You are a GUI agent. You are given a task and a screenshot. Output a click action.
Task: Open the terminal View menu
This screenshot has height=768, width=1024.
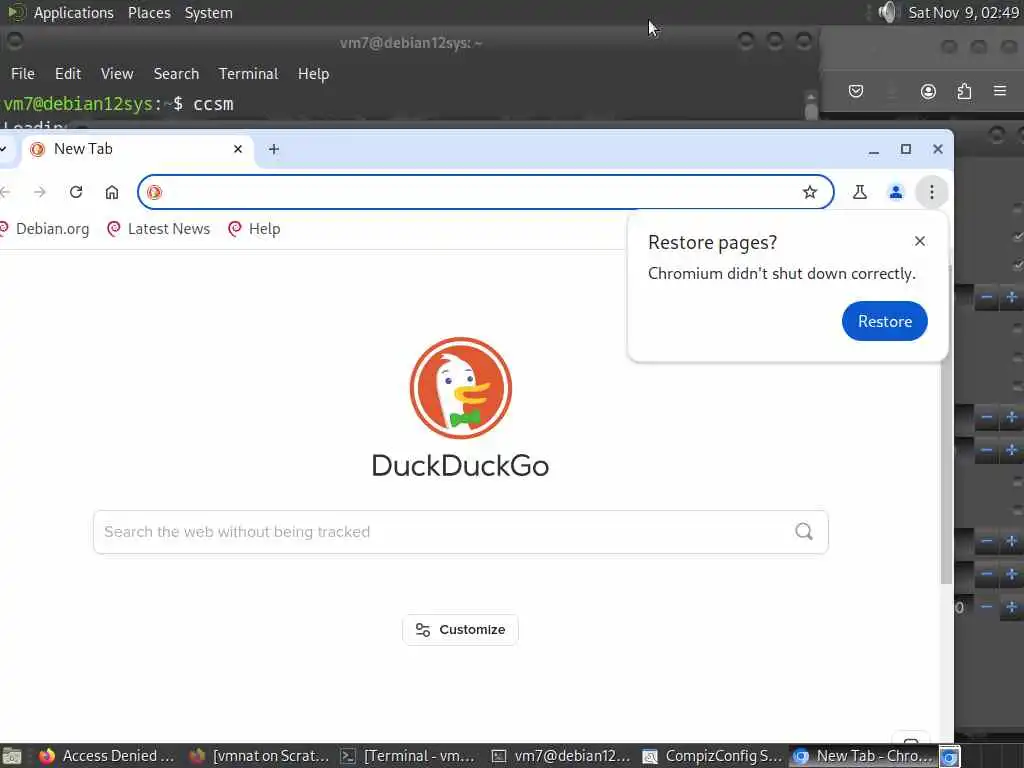pyautogui.click(x=117, y=74)
